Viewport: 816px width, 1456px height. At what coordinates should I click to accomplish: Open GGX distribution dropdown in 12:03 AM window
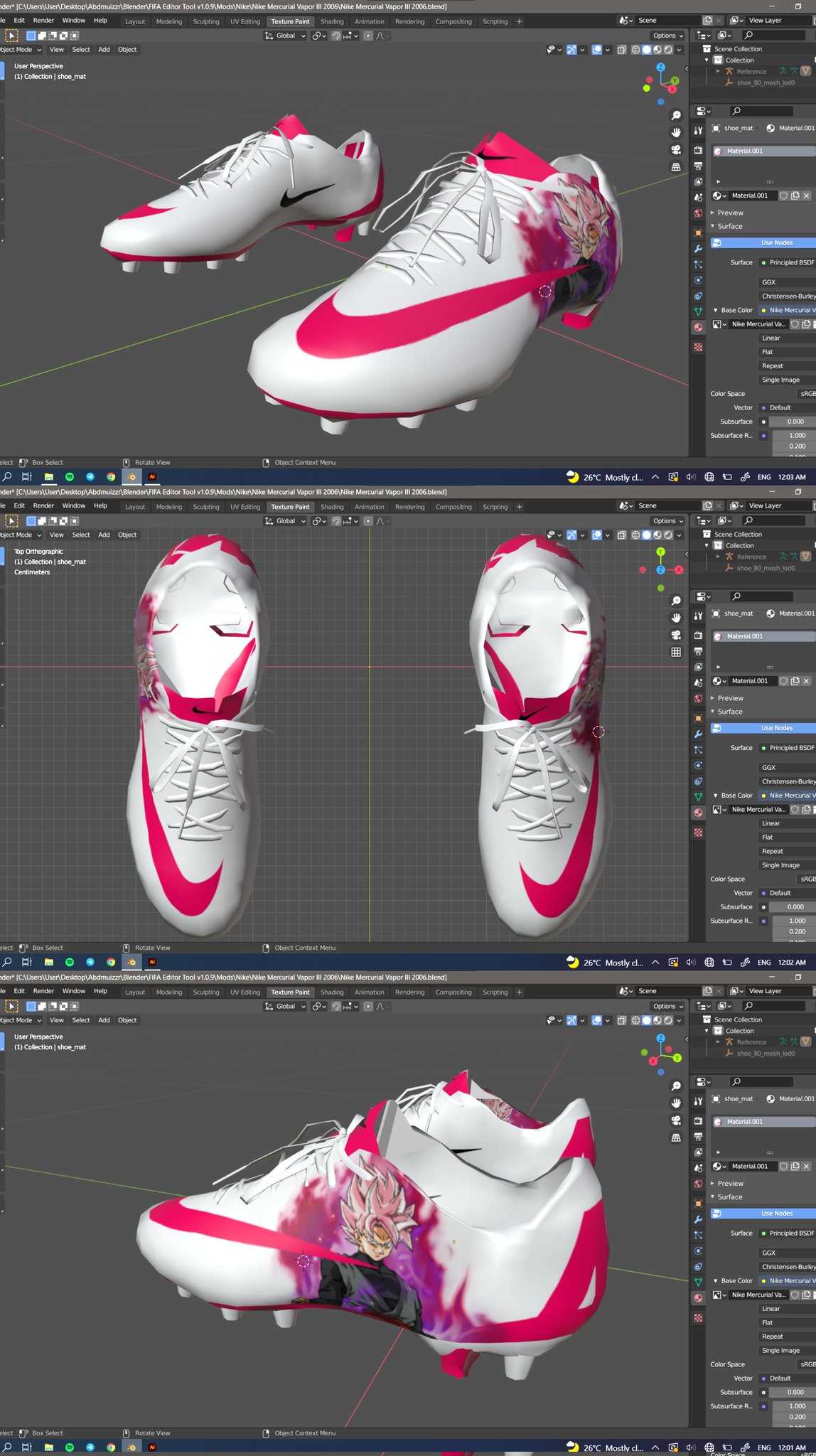pos(786,282)
